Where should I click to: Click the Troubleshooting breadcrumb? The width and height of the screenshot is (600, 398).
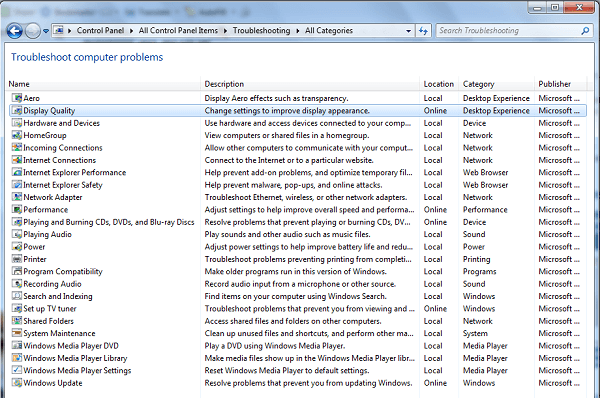coord(261,31)
